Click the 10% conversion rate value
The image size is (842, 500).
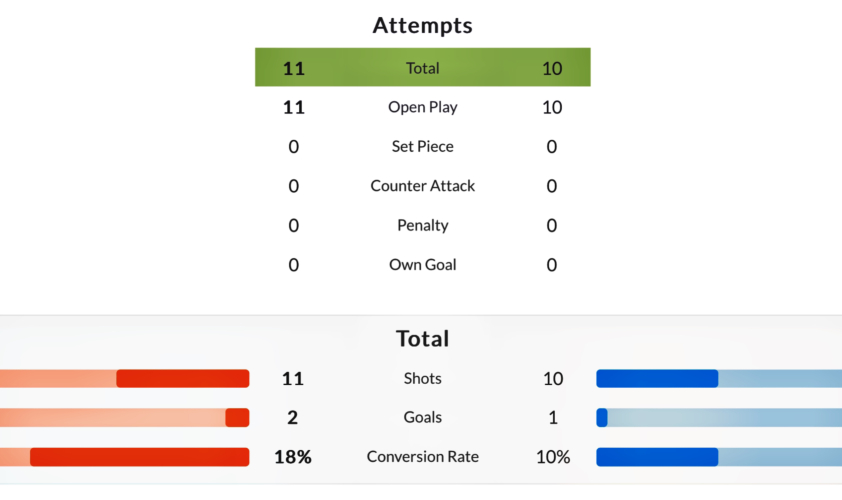coord(552,457)
